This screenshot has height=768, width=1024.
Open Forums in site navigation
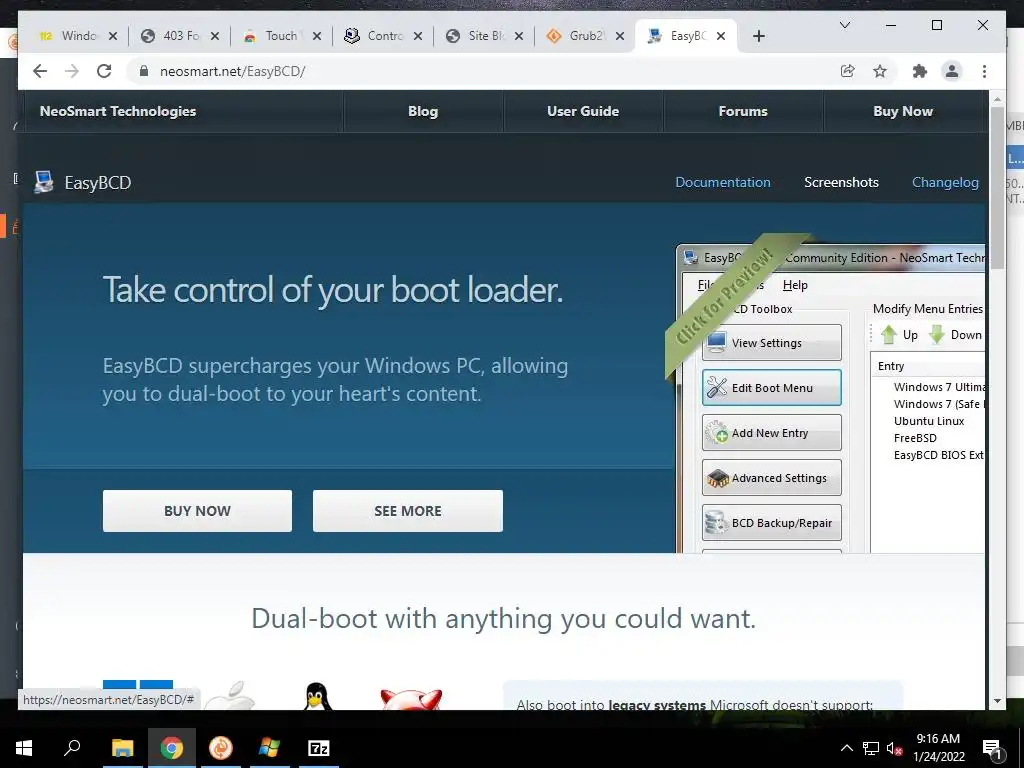743,111
